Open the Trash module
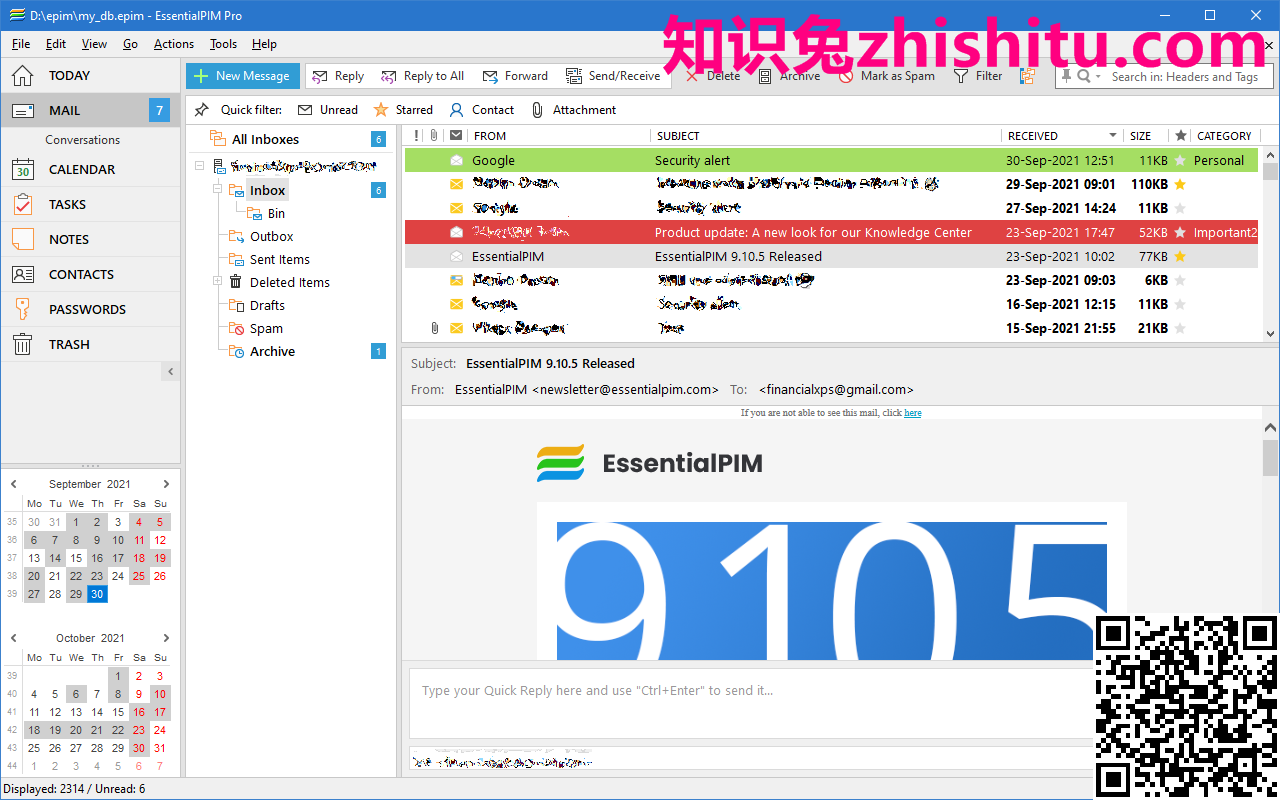The width and height of the screenshot is (1280, 800). point(90,344)
